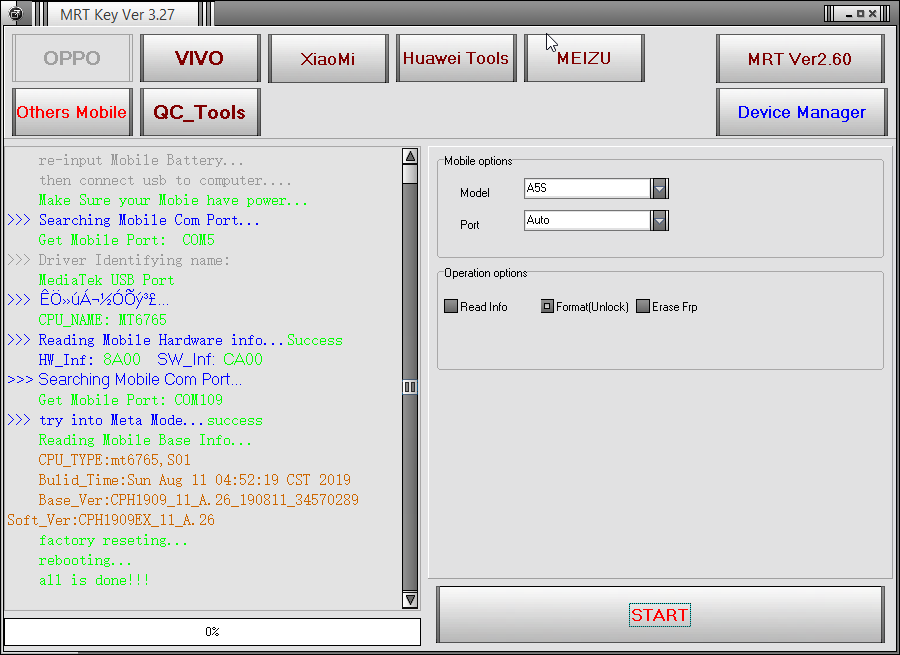900x655 pixels.
Task: Click the 0% progress bar
Action: coord(212,631)
